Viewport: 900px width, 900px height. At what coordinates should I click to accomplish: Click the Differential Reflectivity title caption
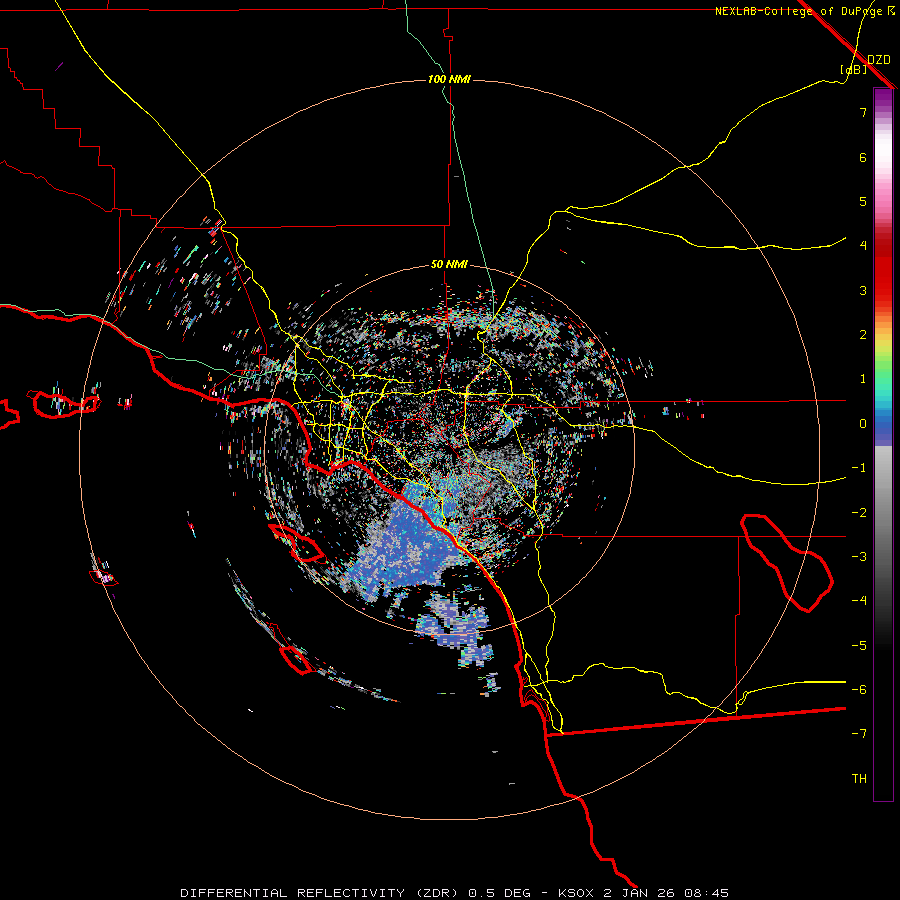tap(455, 893)
